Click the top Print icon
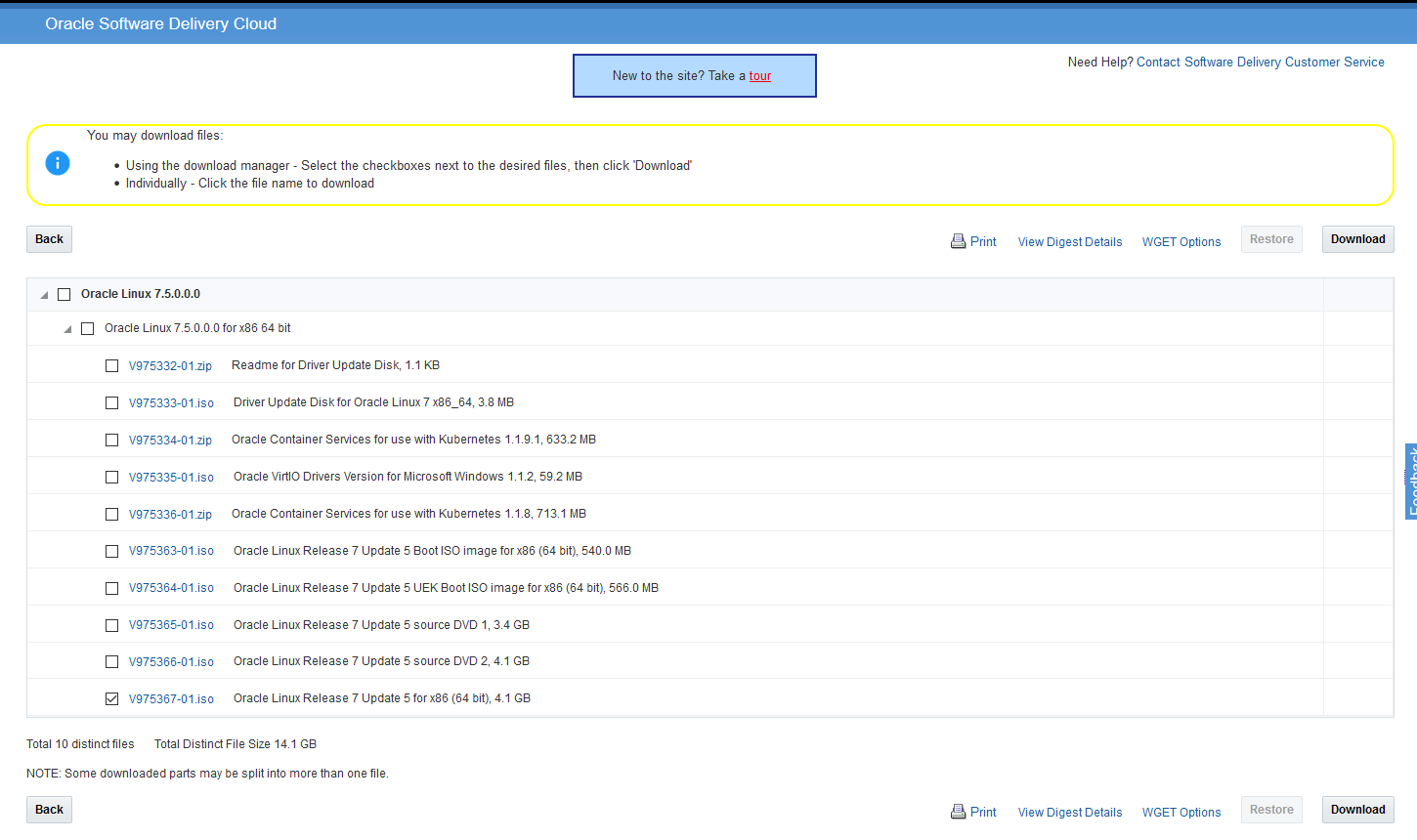The image size is (1417, 840). click(956, 240)
